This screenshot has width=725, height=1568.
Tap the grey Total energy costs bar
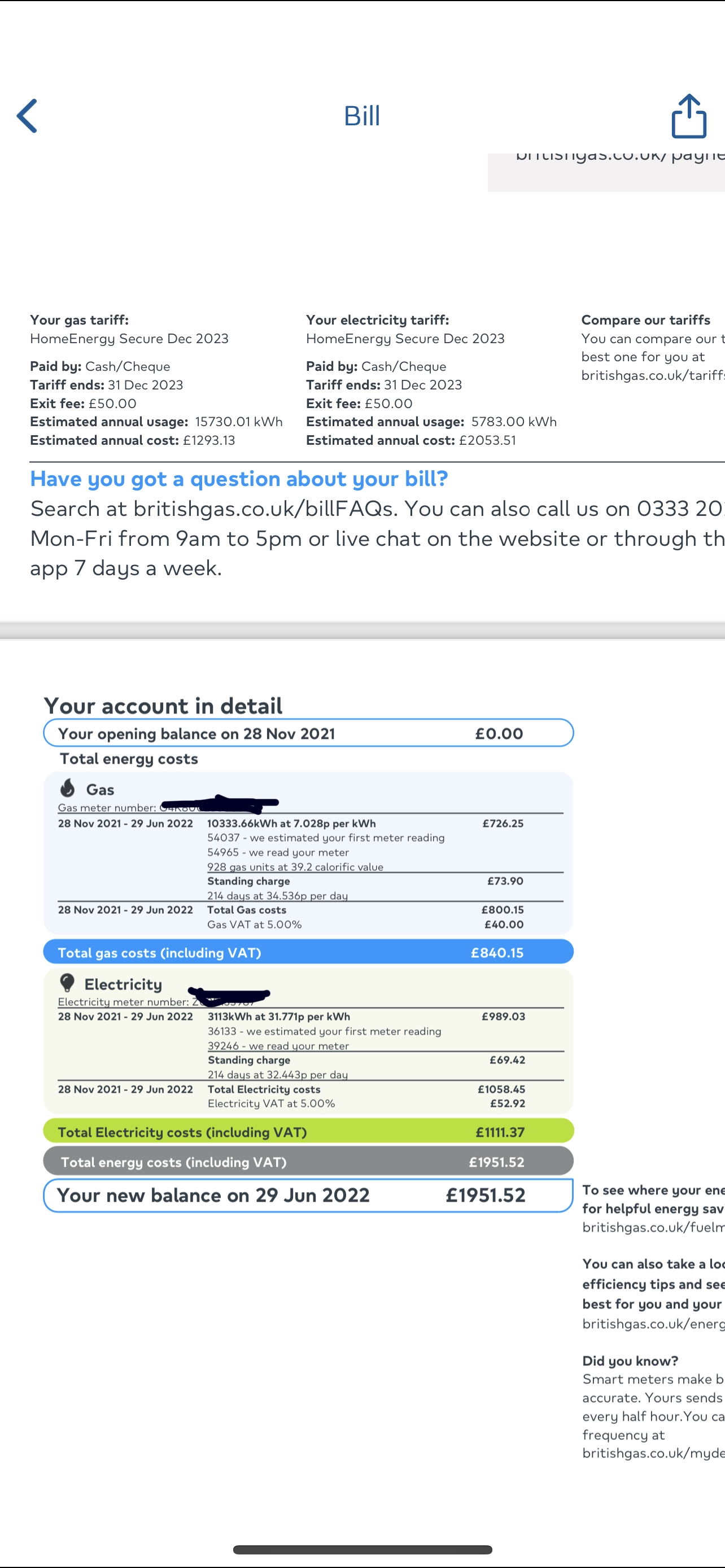click(308, 1161)
